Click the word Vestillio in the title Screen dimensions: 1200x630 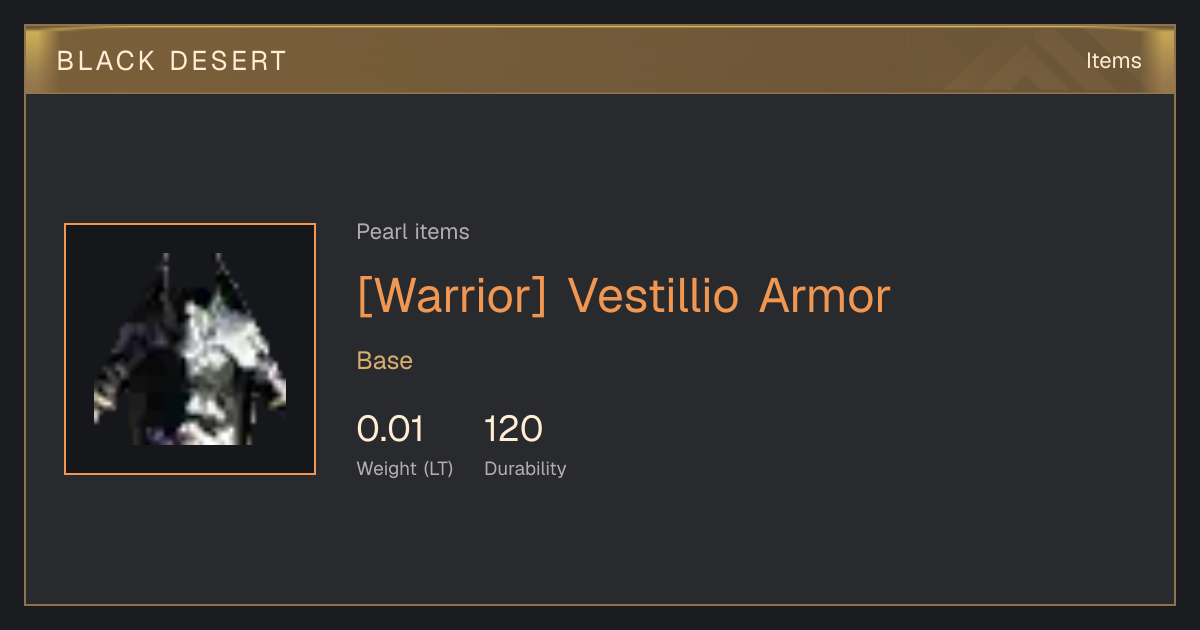(653, 296)
